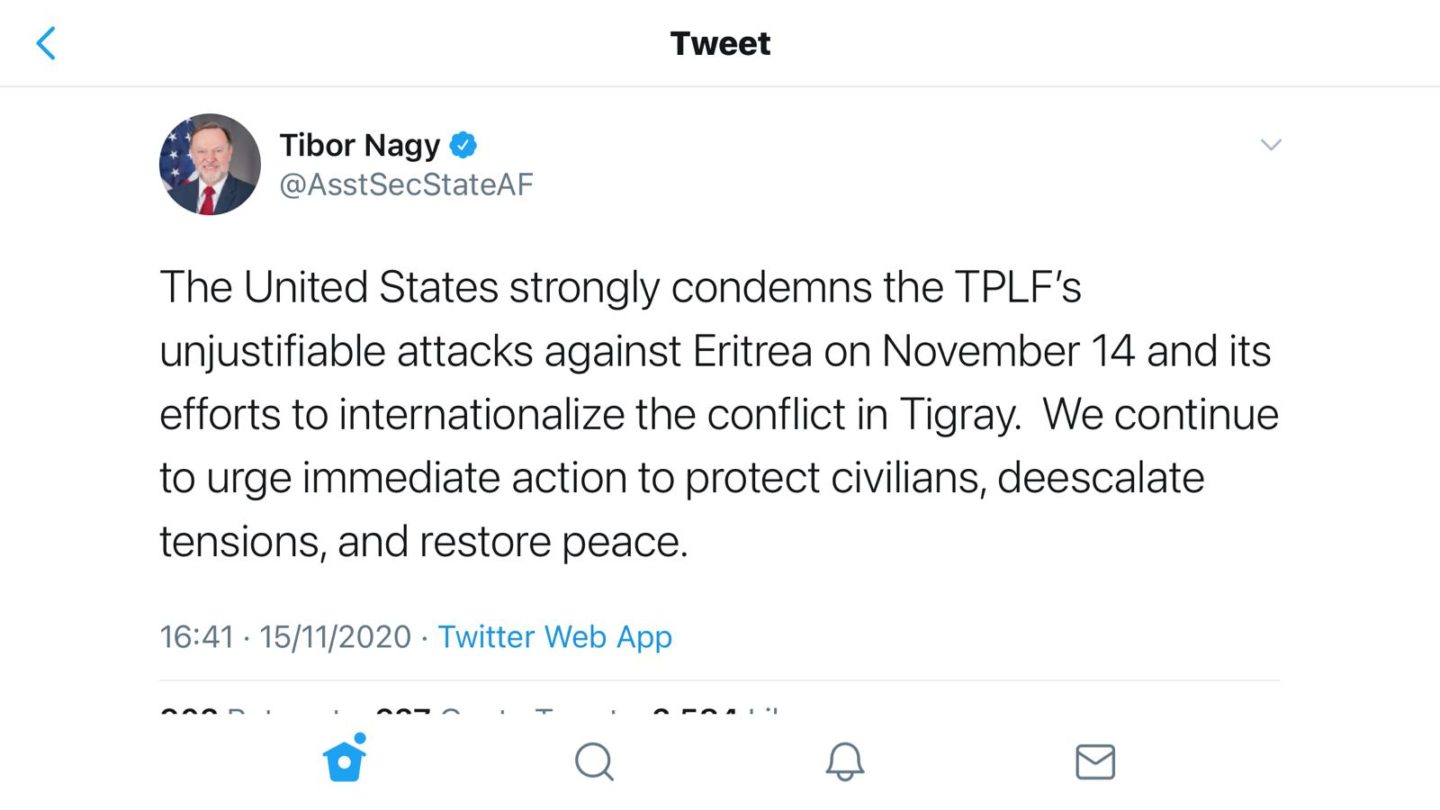Open the Search magnifier icon
Screen dimensions: 1440x810
coord(594,763)
